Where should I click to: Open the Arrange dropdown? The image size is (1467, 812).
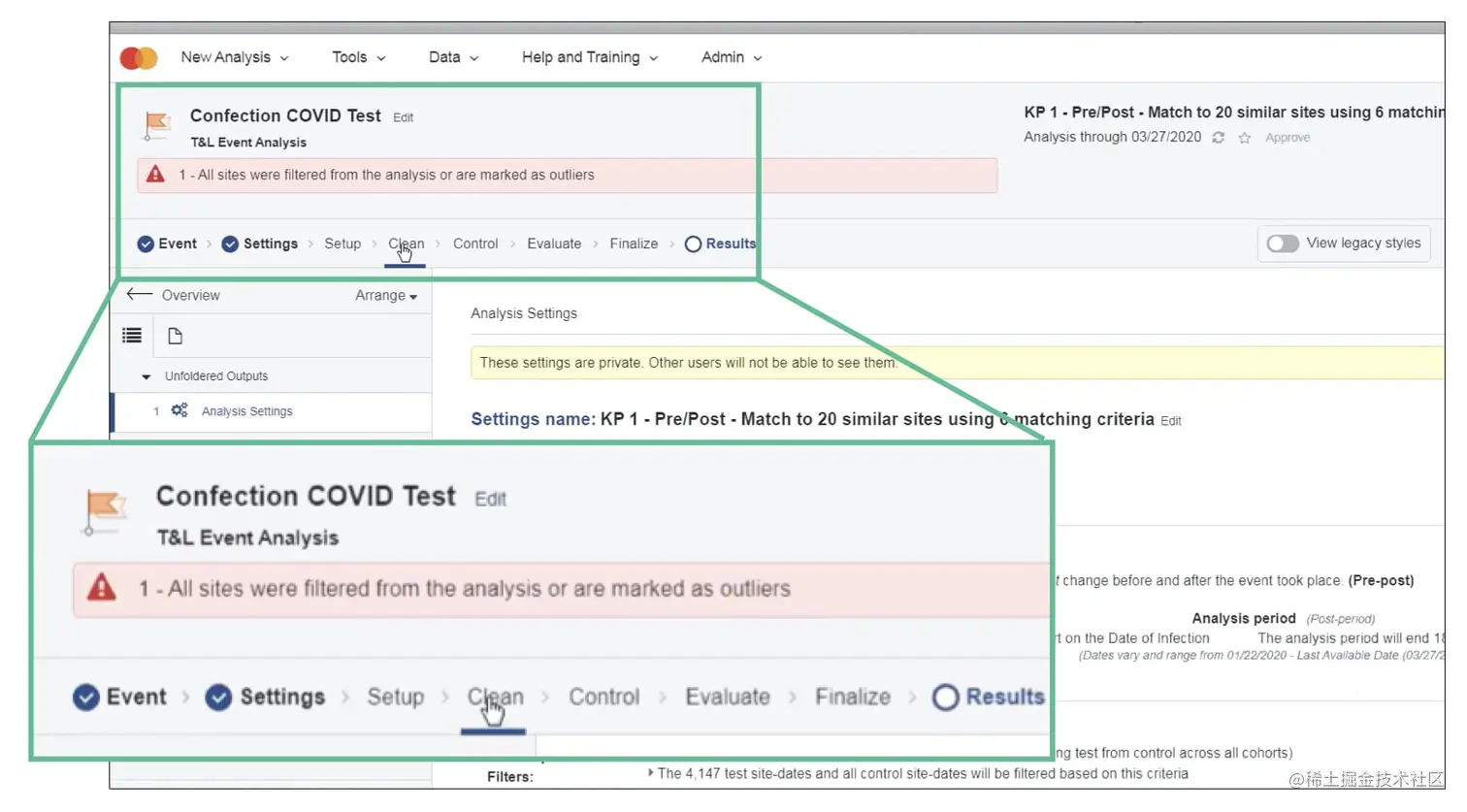pyautogui.click(x=386, y=295)
